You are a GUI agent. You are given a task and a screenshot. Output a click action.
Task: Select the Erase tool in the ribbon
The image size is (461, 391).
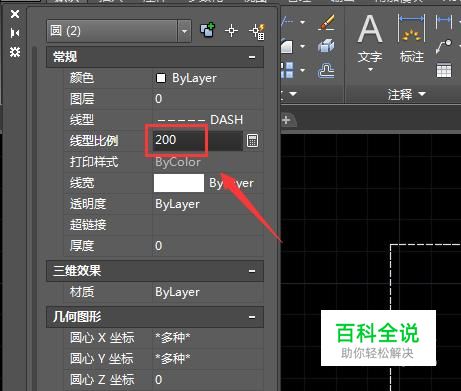click(x=326, y=23)
